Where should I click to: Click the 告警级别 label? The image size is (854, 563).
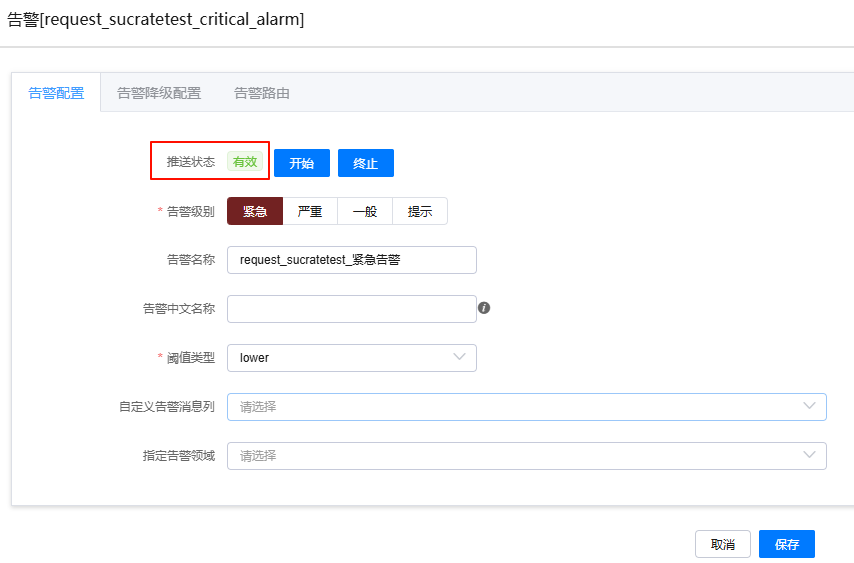(190, 211)
